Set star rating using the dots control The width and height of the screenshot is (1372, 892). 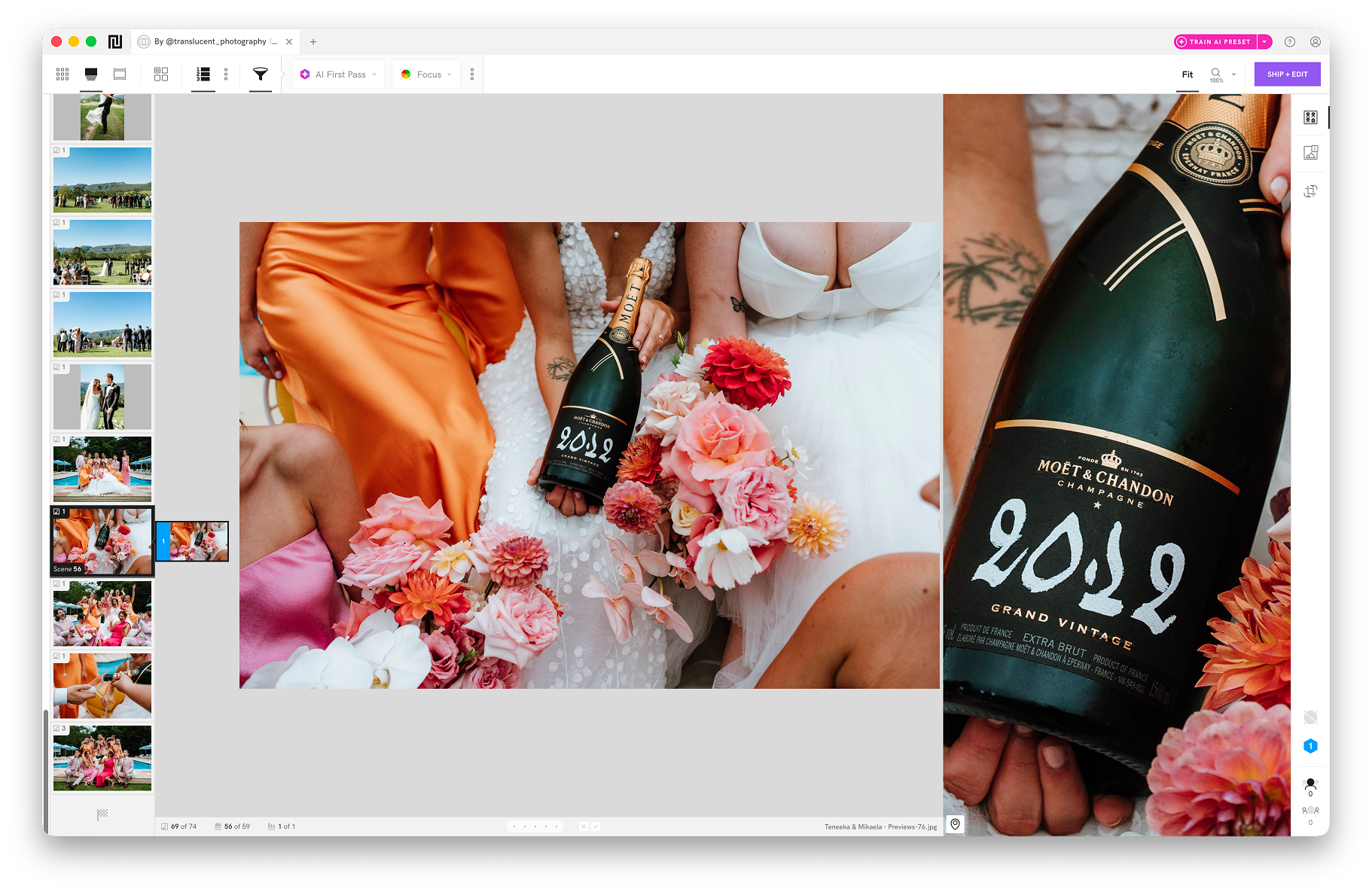[535, 826]
